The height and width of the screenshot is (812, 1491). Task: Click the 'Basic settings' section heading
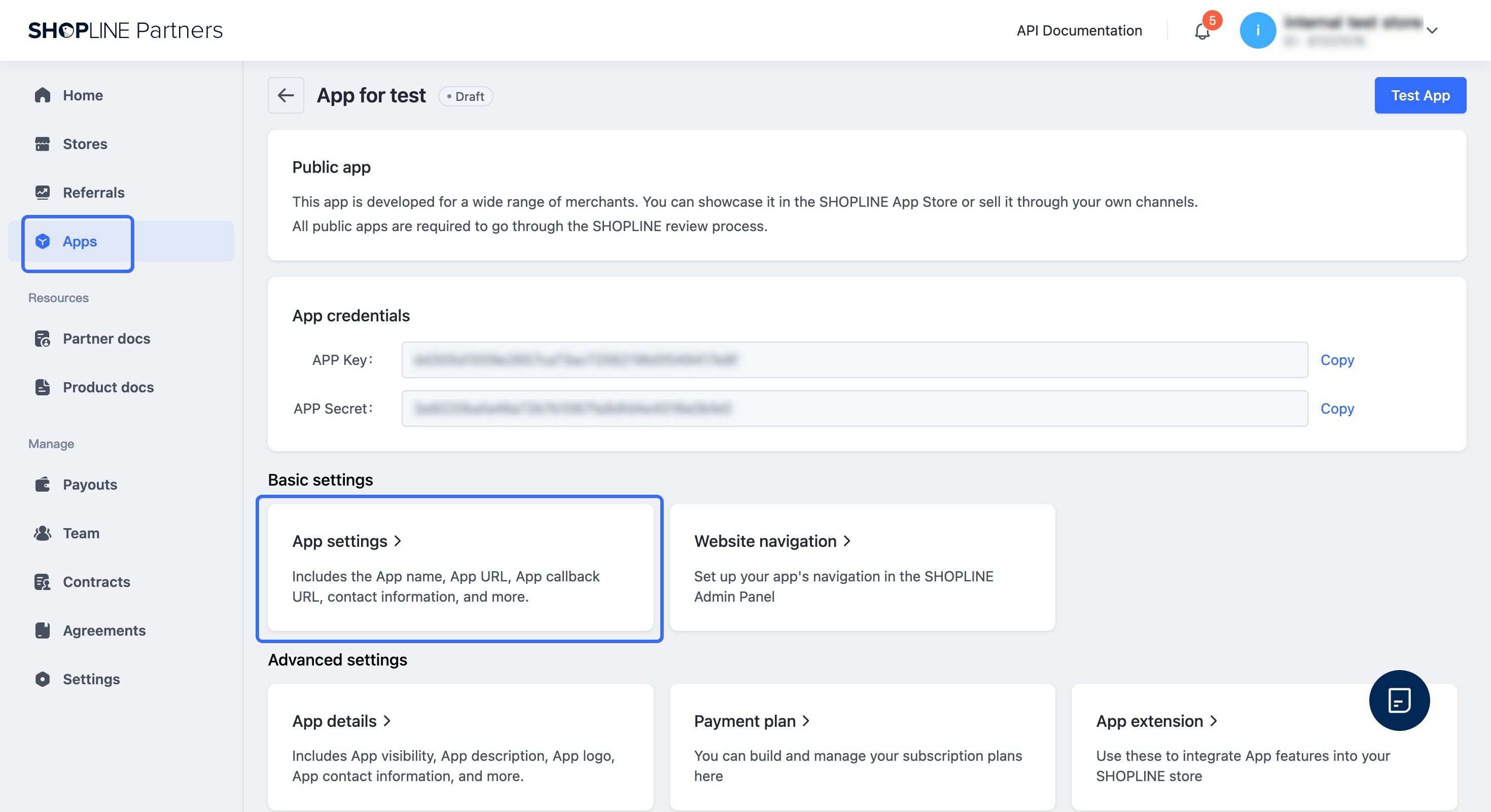(320, 479)
